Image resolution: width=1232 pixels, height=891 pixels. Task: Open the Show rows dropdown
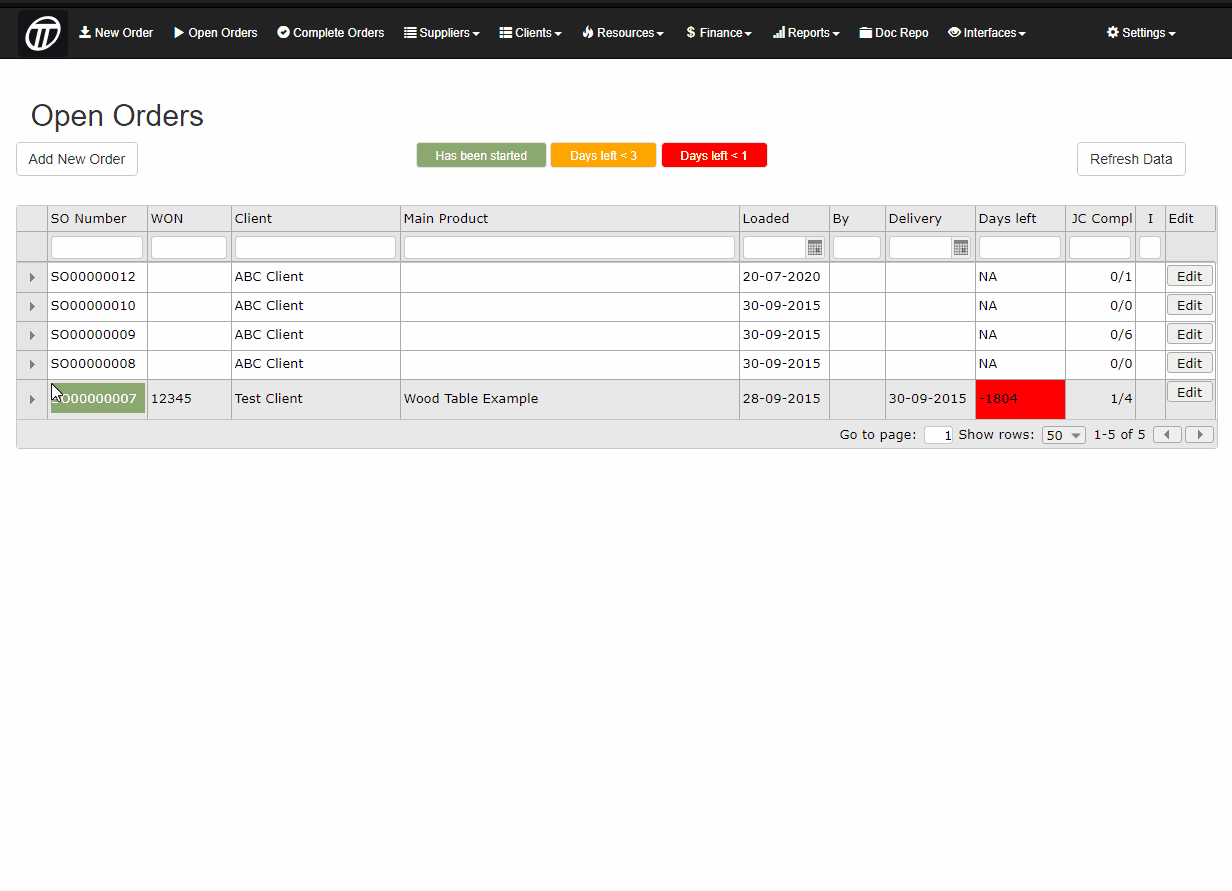(x=1063, y=435)
